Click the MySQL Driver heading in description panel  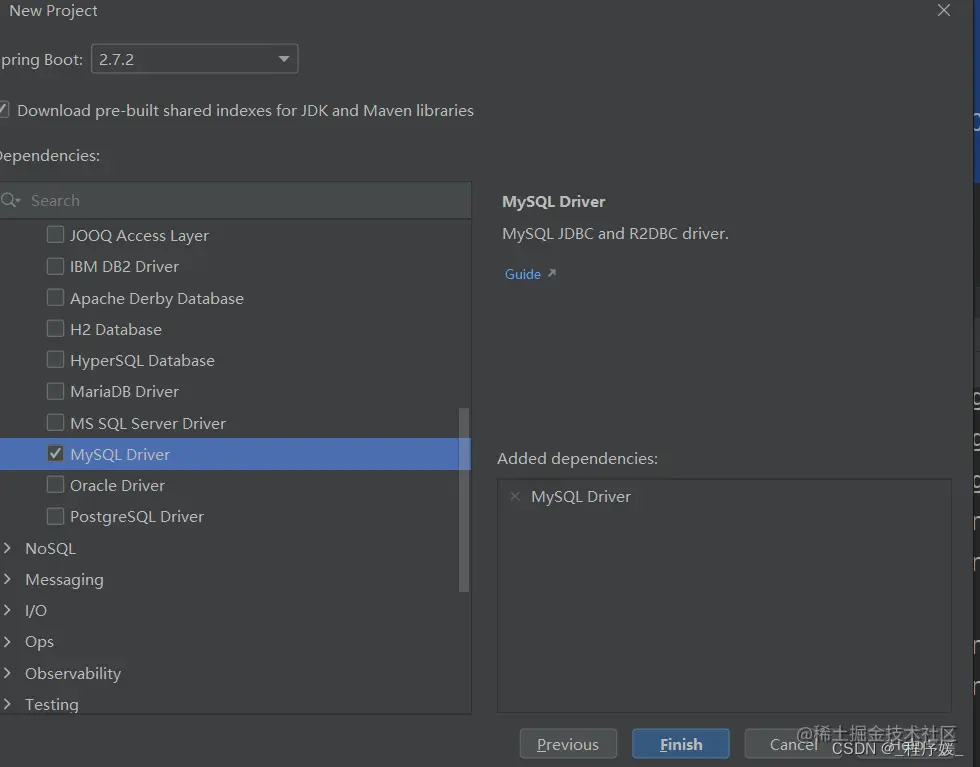tap(554, 202)
